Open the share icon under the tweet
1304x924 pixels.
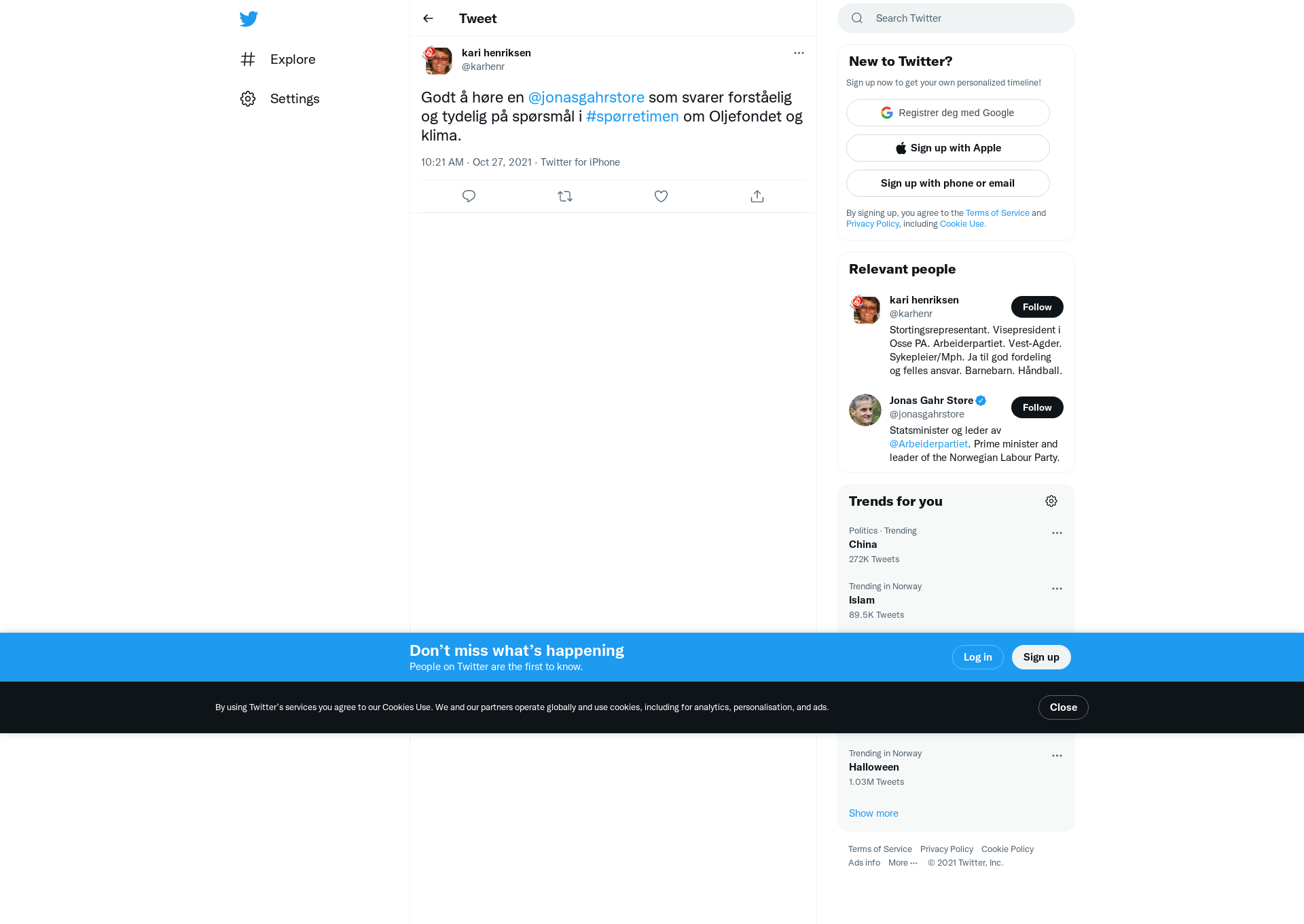click(x=757, y=196)
